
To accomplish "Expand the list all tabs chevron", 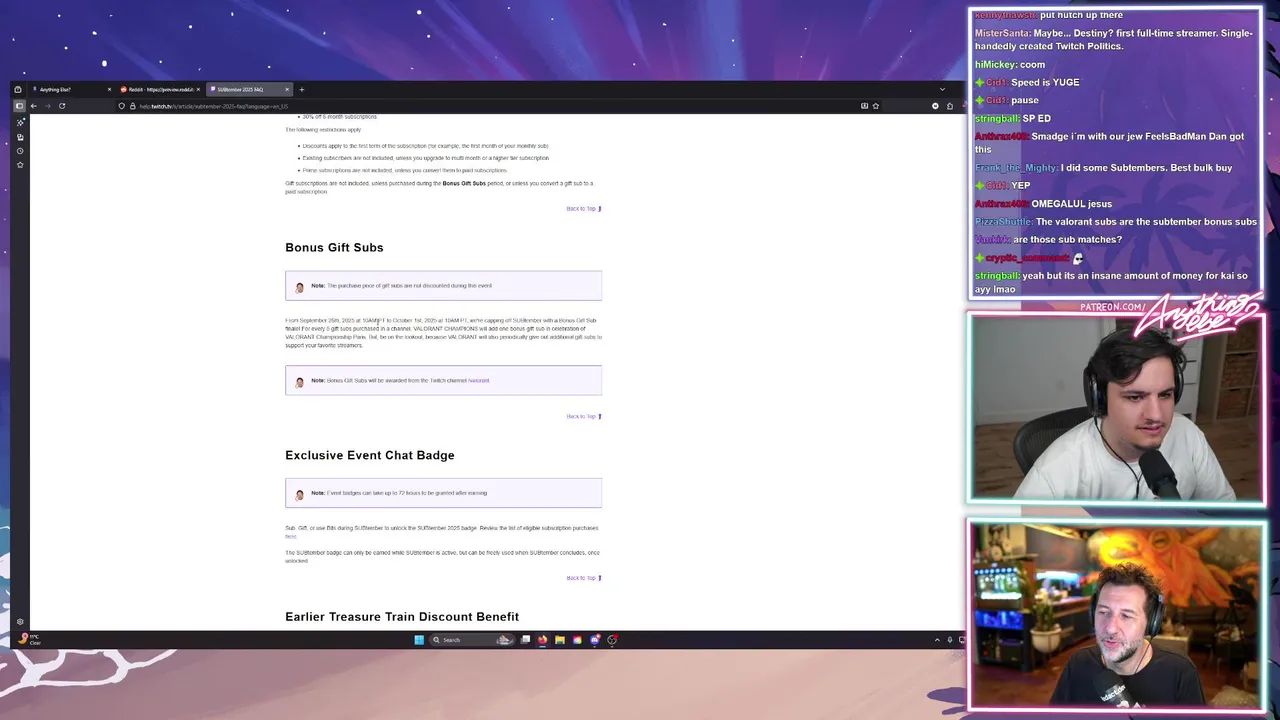I will 942,90.
